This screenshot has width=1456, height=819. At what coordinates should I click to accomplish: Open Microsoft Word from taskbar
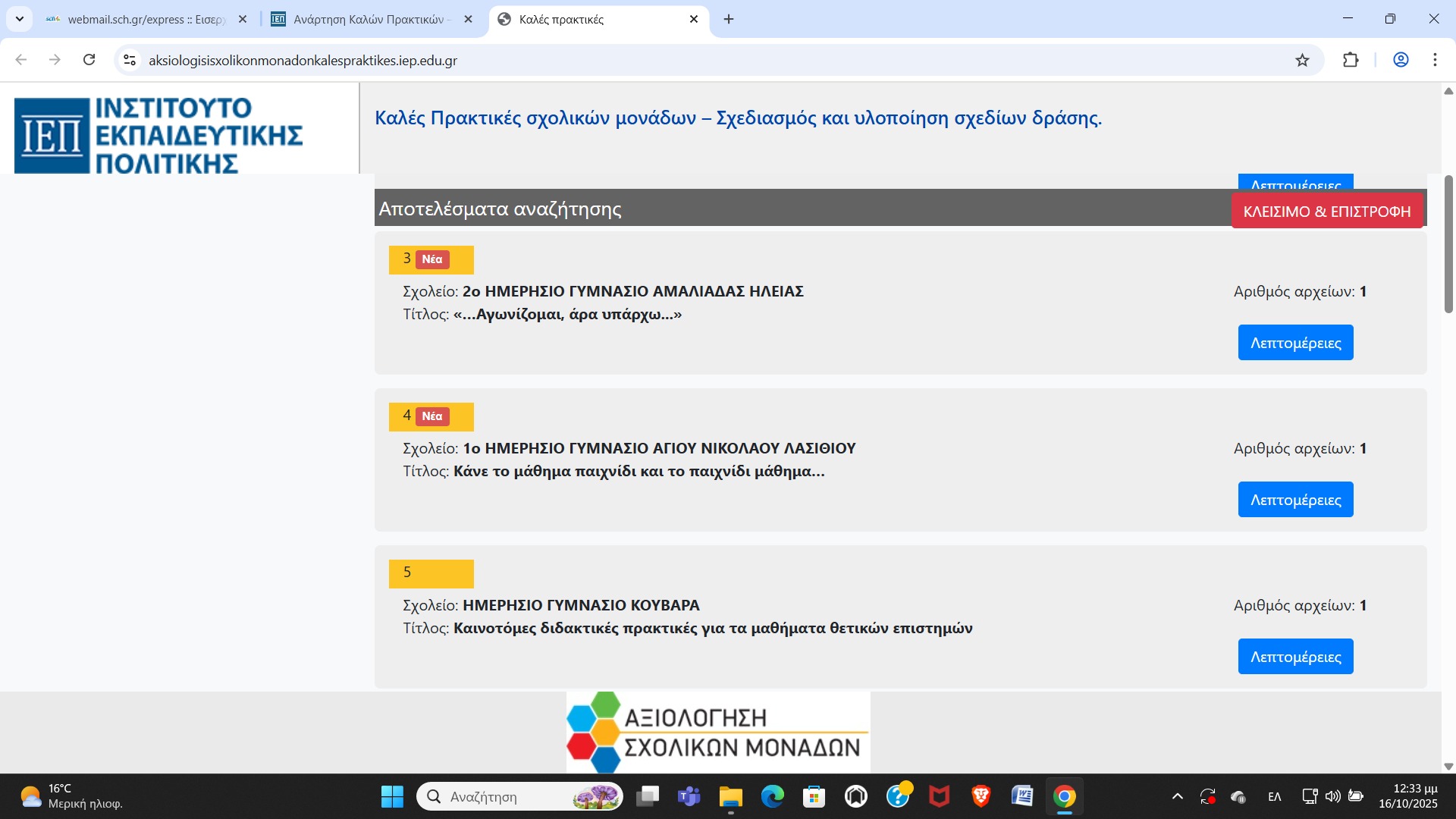(1023, 797)
